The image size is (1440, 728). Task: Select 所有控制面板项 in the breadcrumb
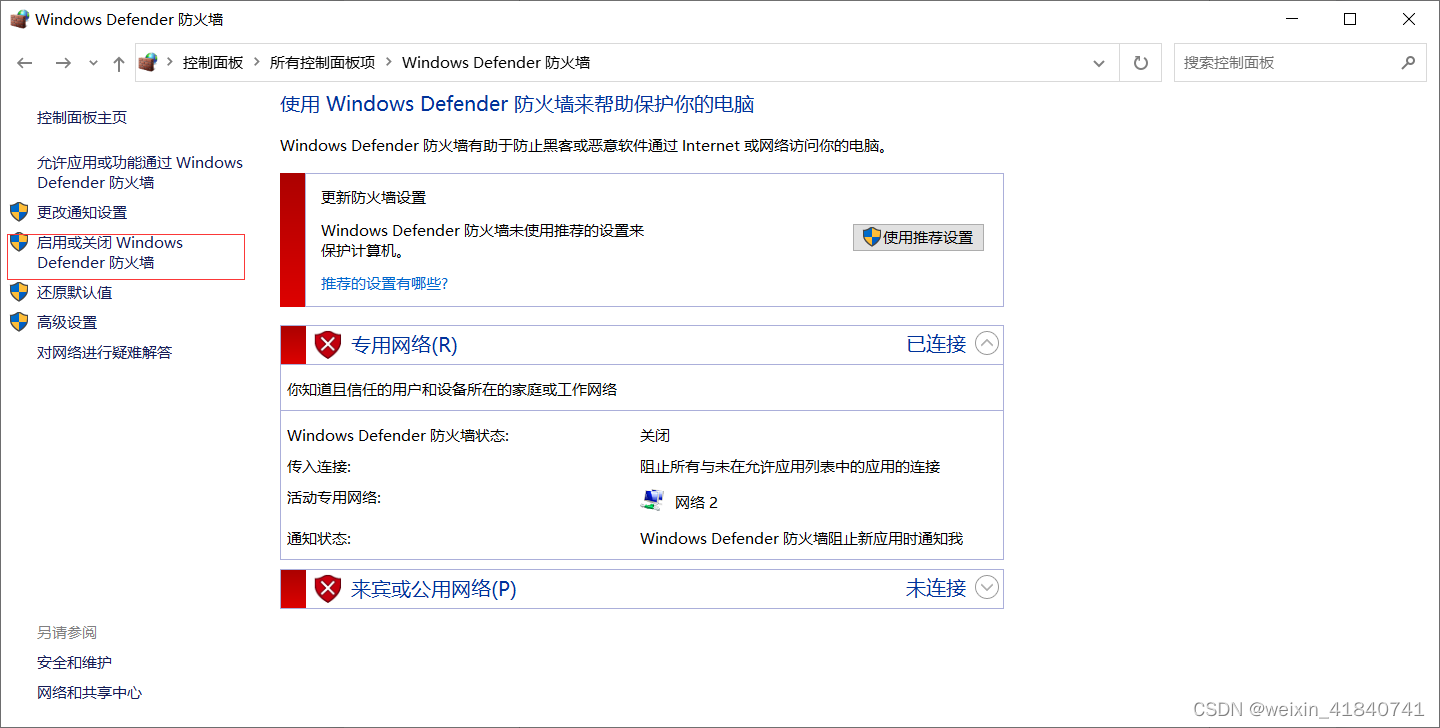click(x=322, y=62)
